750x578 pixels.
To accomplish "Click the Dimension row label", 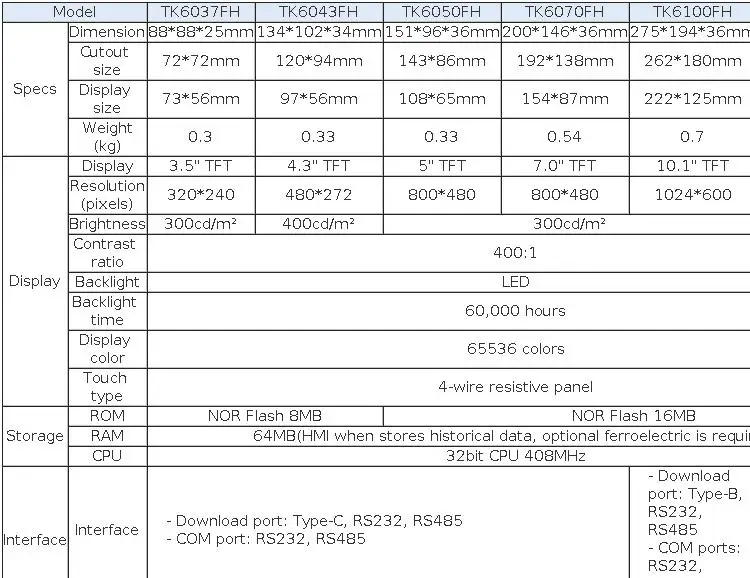I will click(107, 32).
